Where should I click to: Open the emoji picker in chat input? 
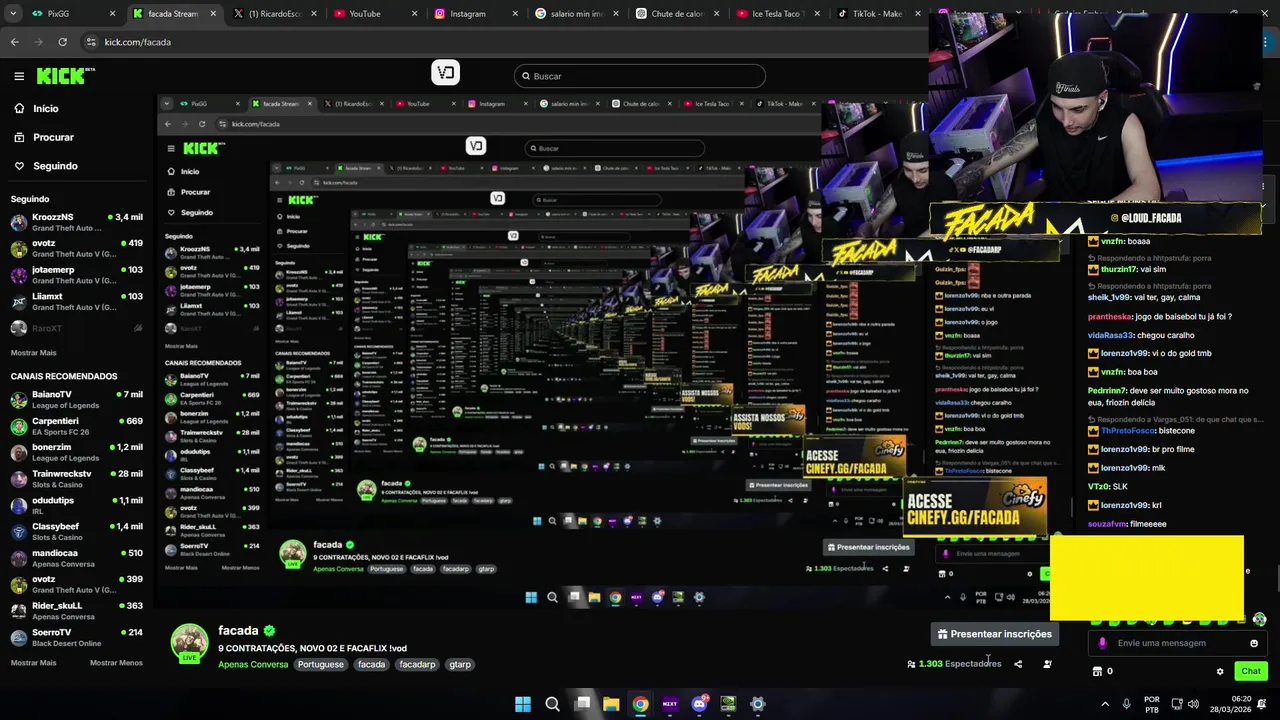pyautogui.click(x=1254, y=644)
